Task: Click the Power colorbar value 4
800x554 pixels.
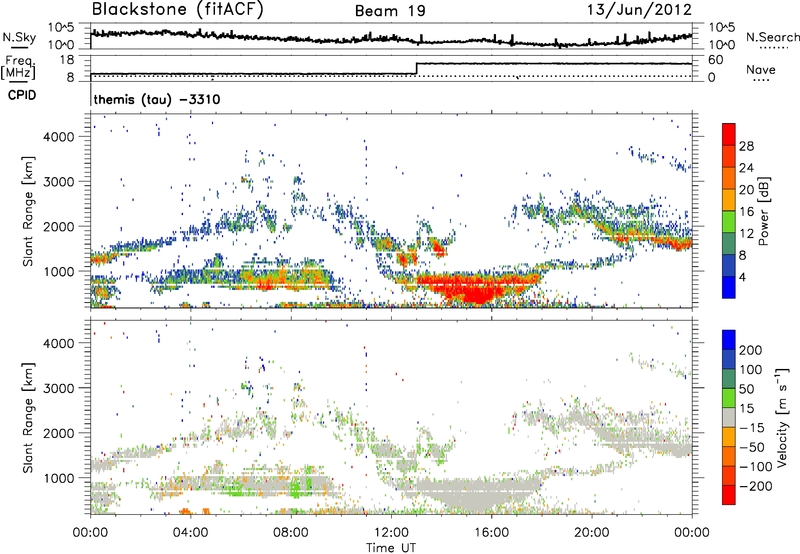Action: pos(742,277)
